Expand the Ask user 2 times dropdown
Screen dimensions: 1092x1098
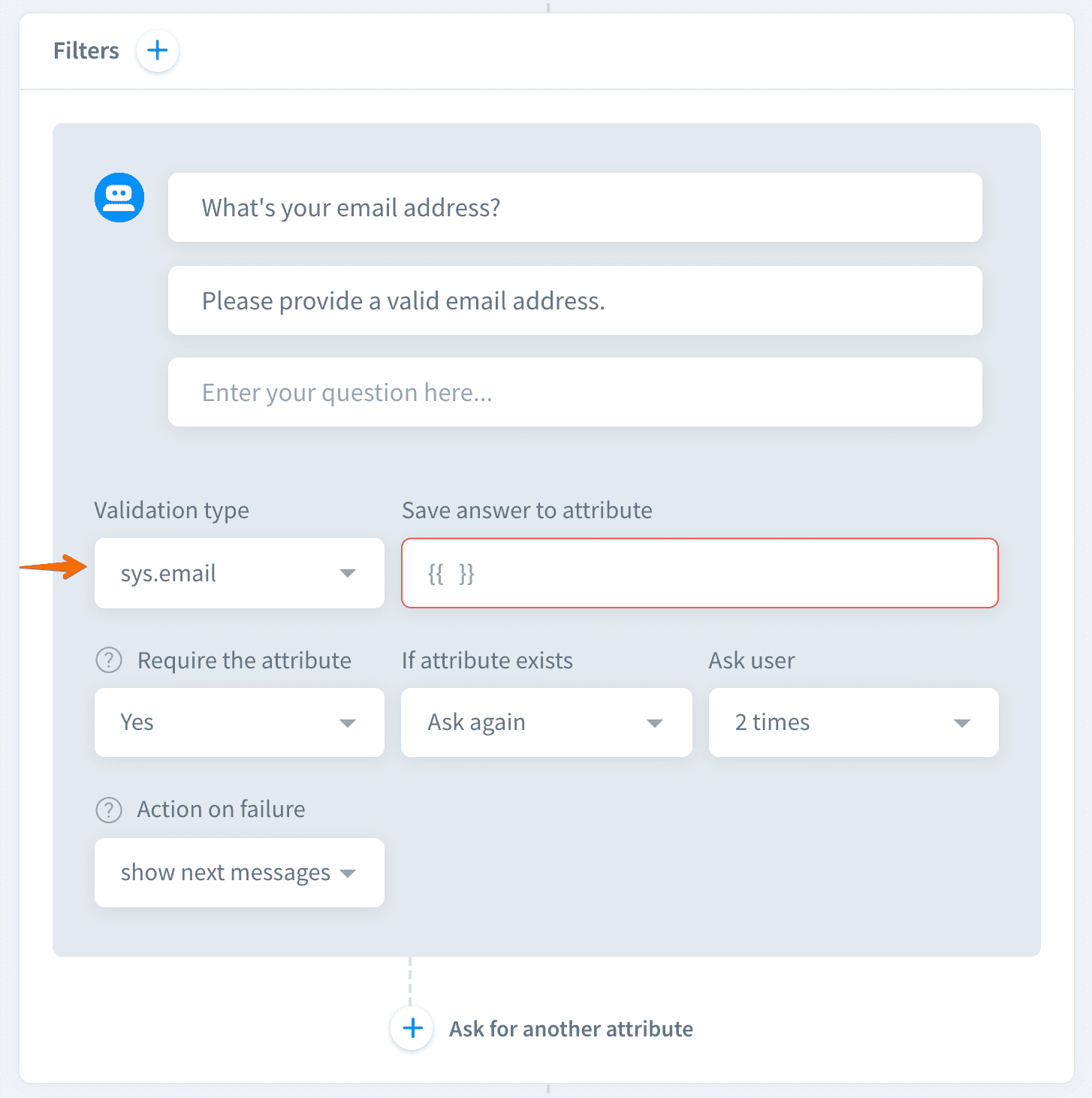point(853,722)
